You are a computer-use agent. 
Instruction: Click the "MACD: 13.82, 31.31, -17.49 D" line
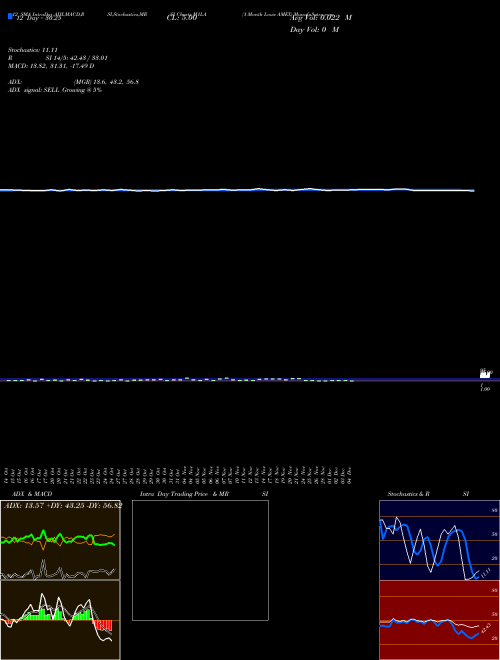(51, 66)
